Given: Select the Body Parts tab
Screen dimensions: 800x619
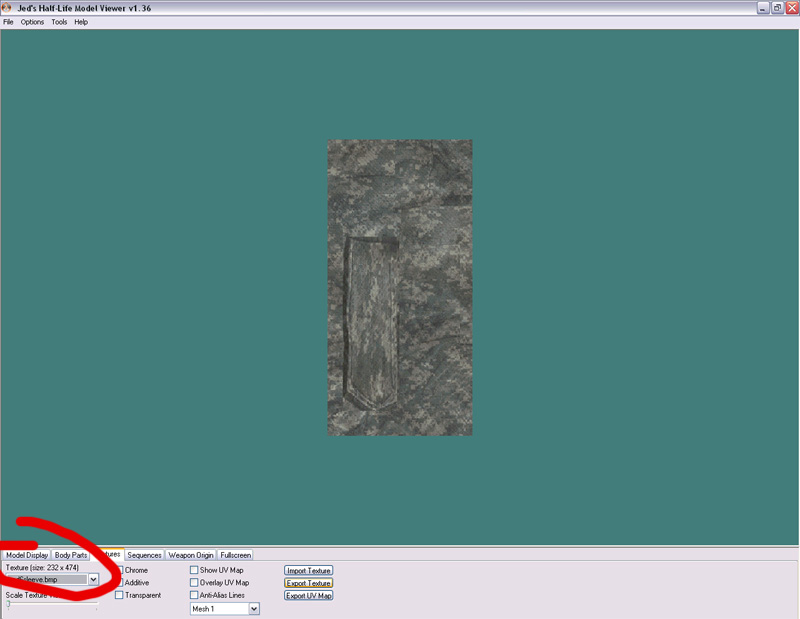Looking at the screenshot, I should [71, 555].
